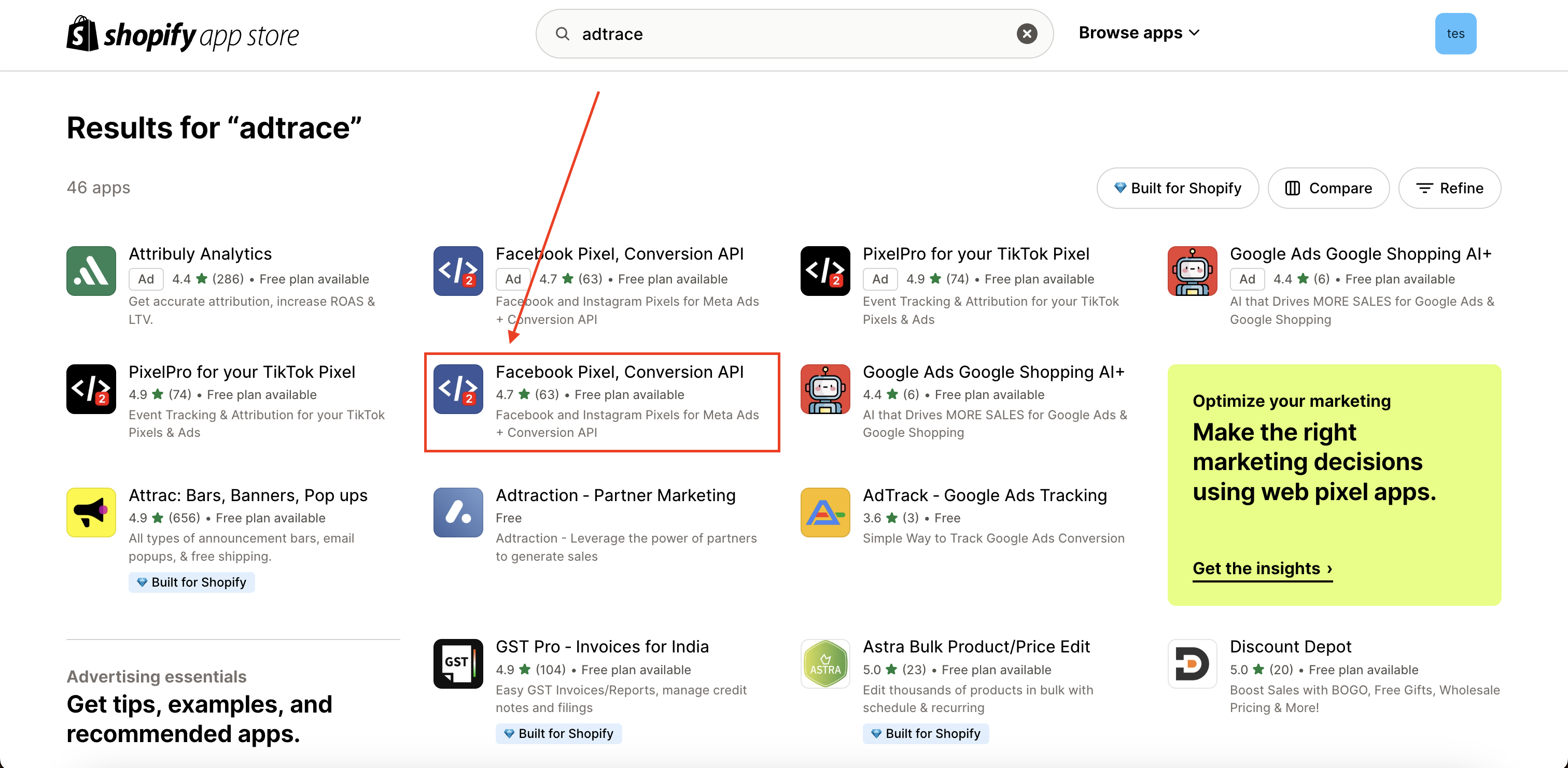Open Attribuly Analytics title link
This screenshot has width=1568, height=768.
pos(200,254)
